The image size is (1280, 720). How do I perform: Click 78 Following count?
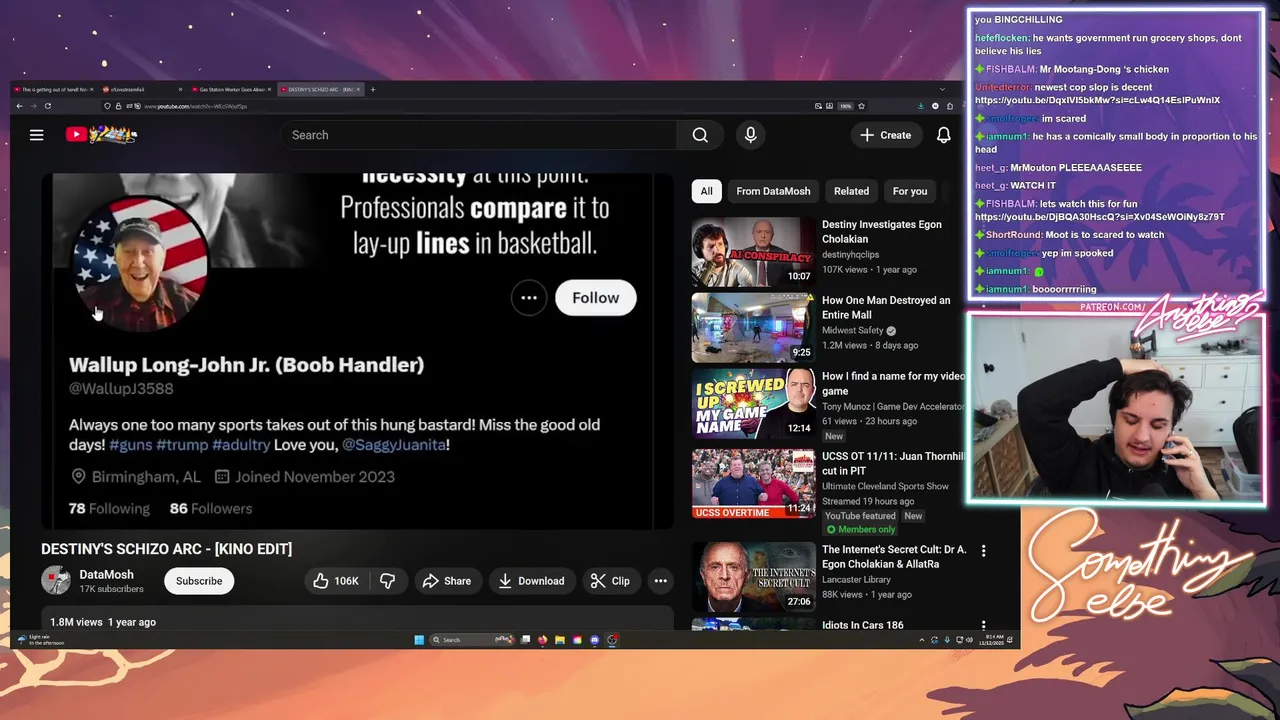(109, 508)
